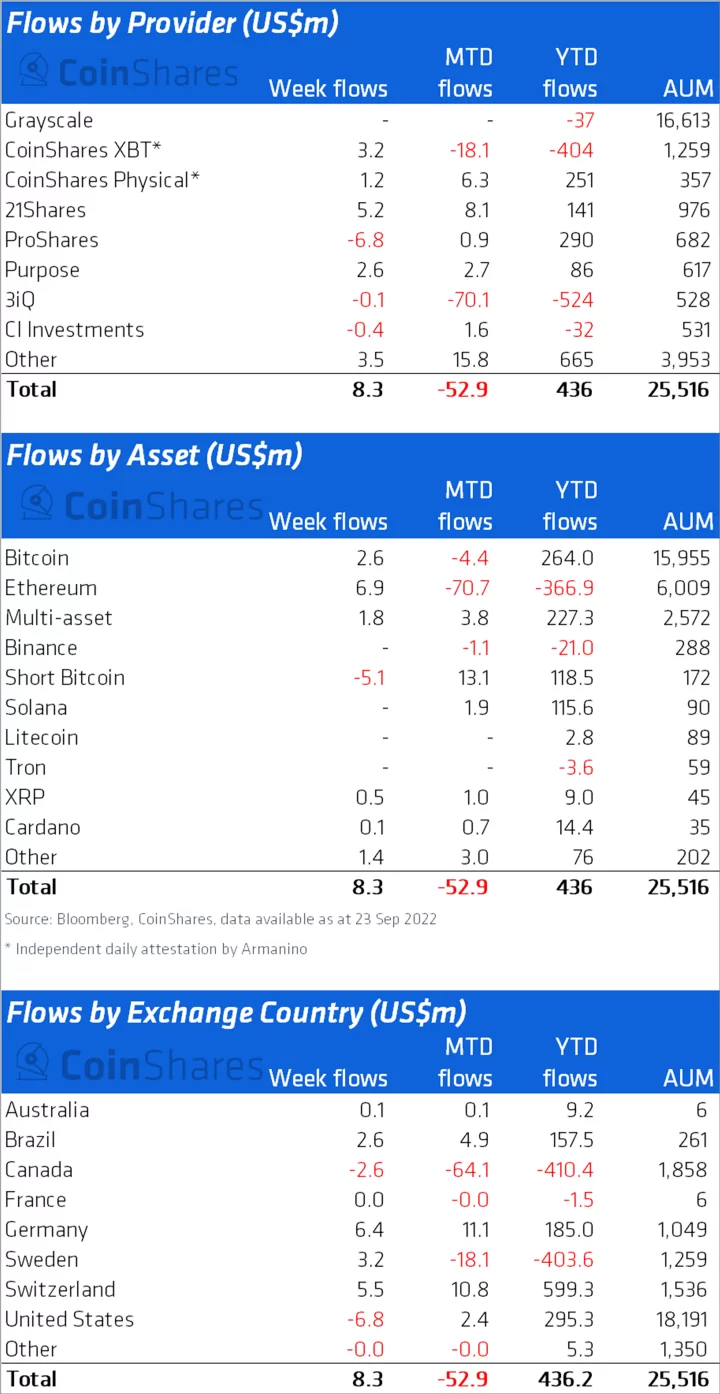Click the Solana asset row label

tap(36, 707)
